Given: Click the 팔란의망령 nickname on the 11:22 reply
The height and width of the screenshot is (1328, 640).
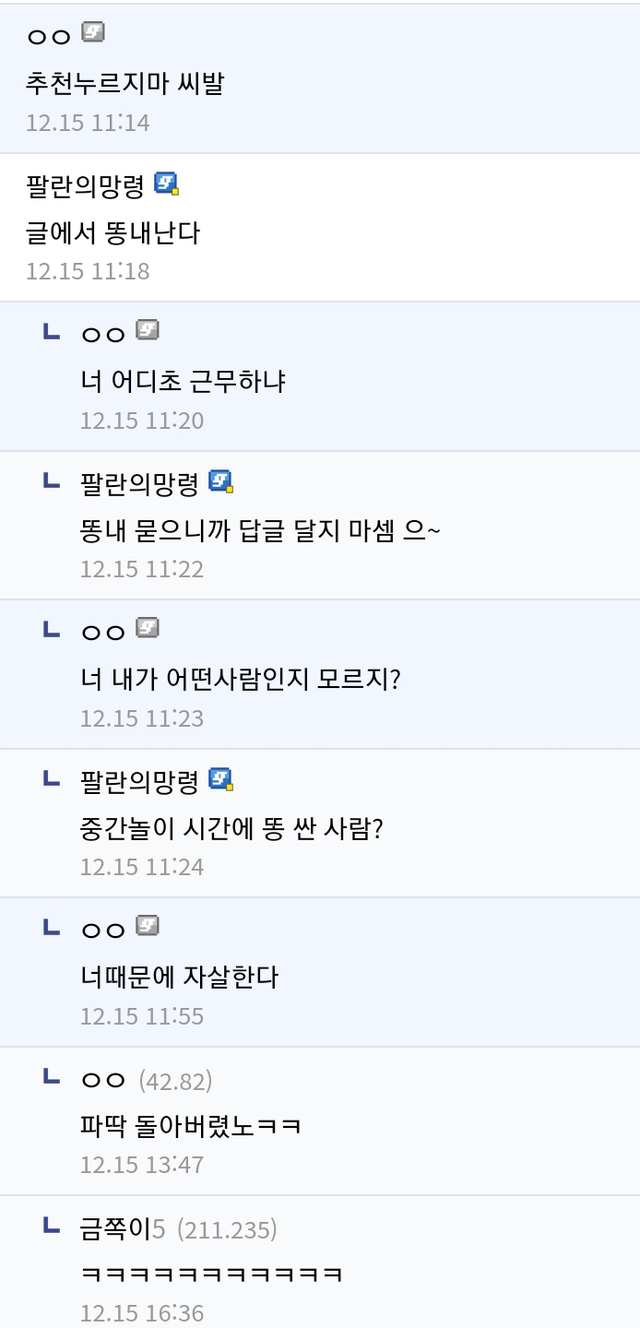Looking at the screenshot, I should tap(140, 483).
